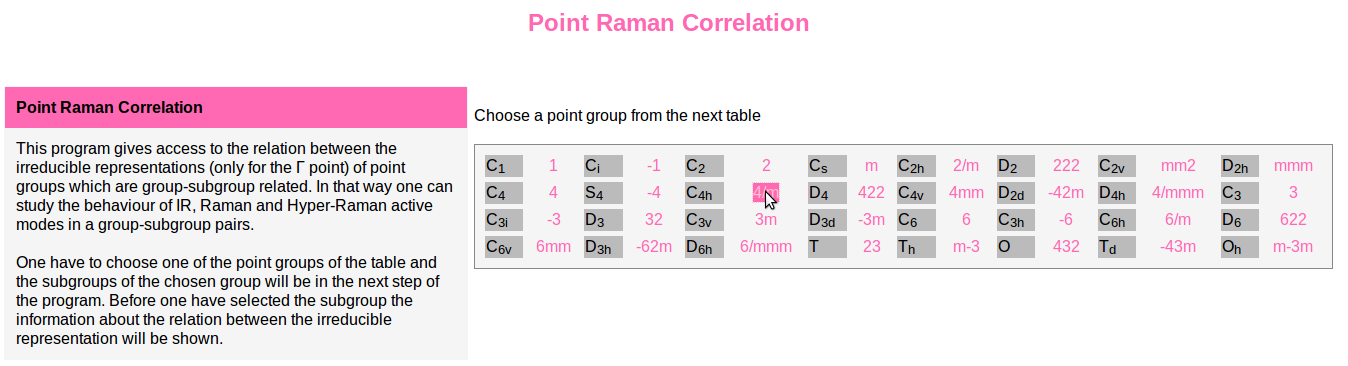Screen dimensions: 1348x366
Task: Click the gray C2v symbol cell
Action: (1118, 166)
